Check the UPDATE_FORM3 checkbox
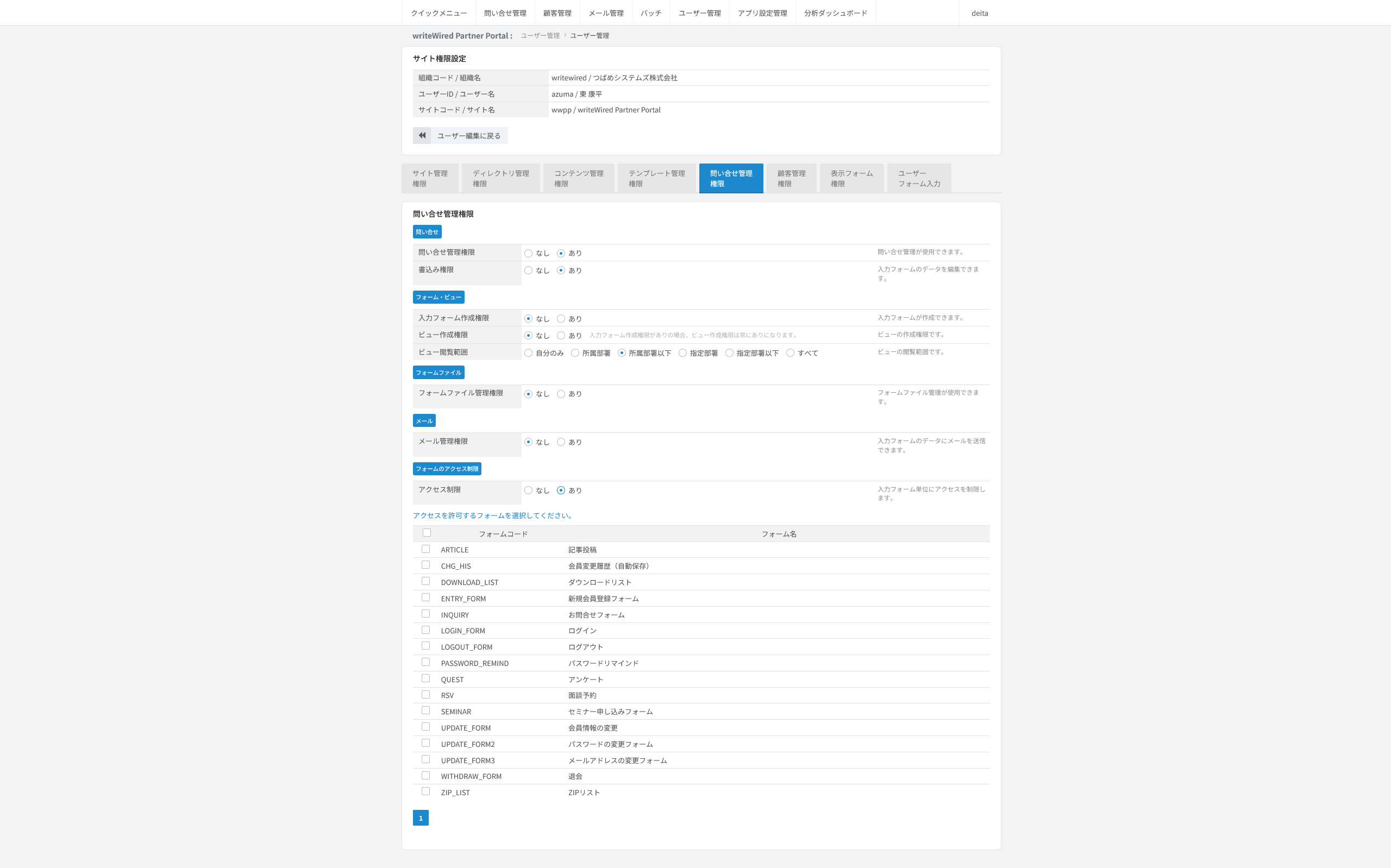The image size is (1391, 868). (x=425, y=759)
